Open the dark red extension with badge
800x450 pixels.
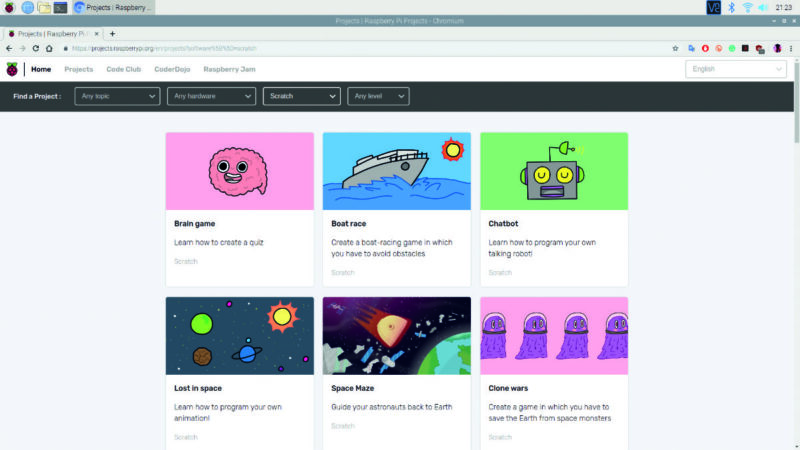(760, 49)
